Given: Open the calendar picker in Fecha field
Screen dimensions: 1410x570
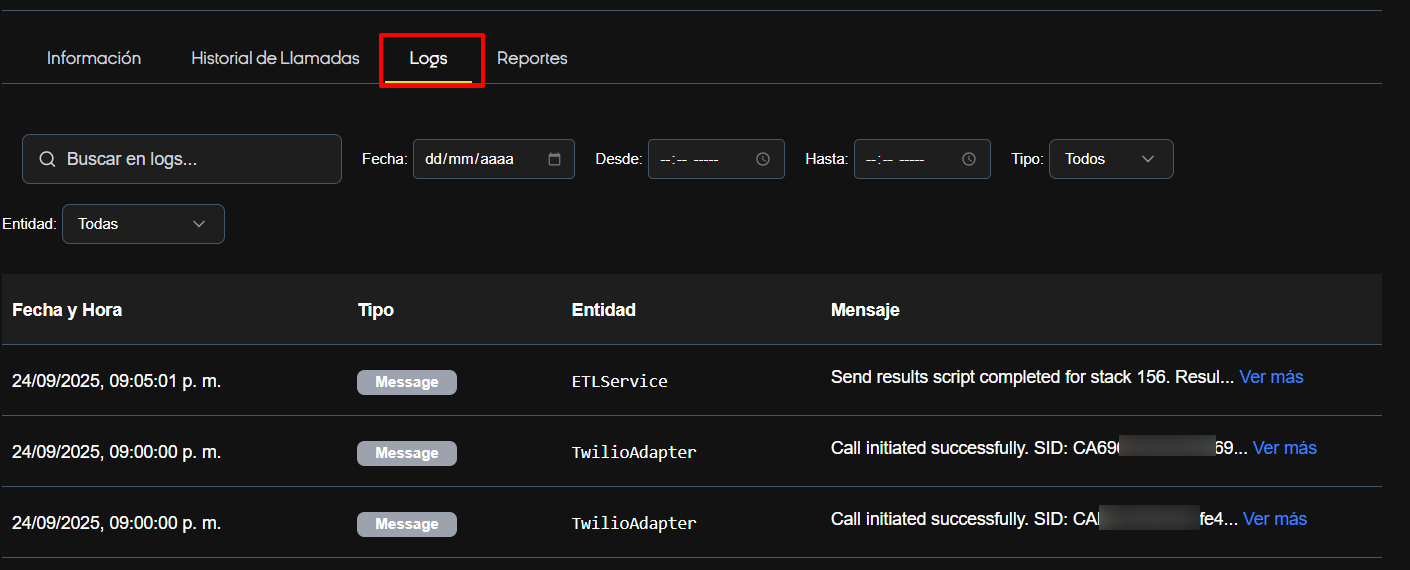Looking at the screenshot, I should tap(555, 159).
